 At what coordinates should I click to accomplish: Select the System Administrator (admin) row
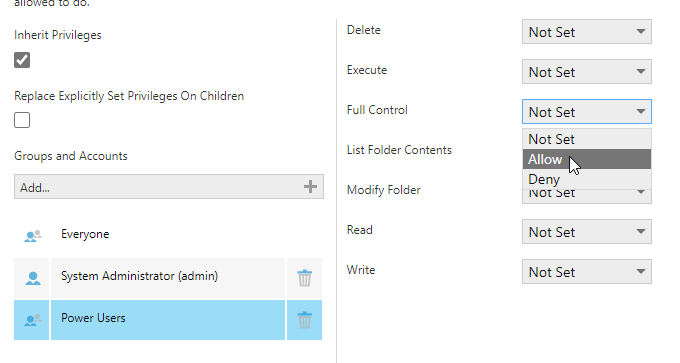(168, 278)
